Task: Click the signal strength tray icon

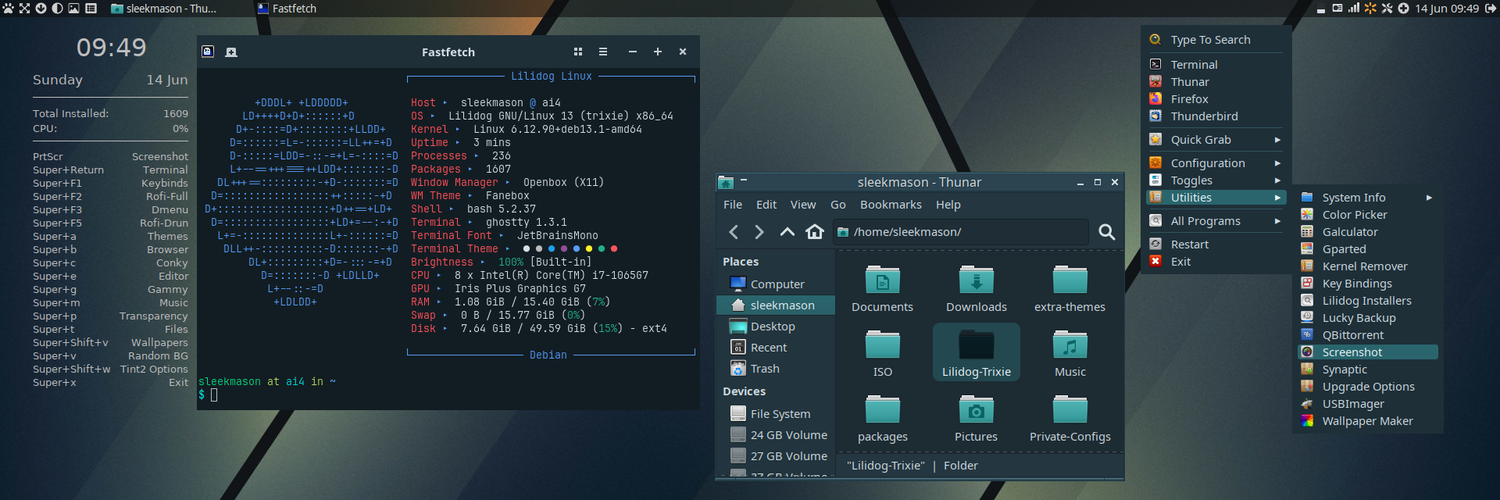Action: pyautogui.click(x=1353, y=8)
